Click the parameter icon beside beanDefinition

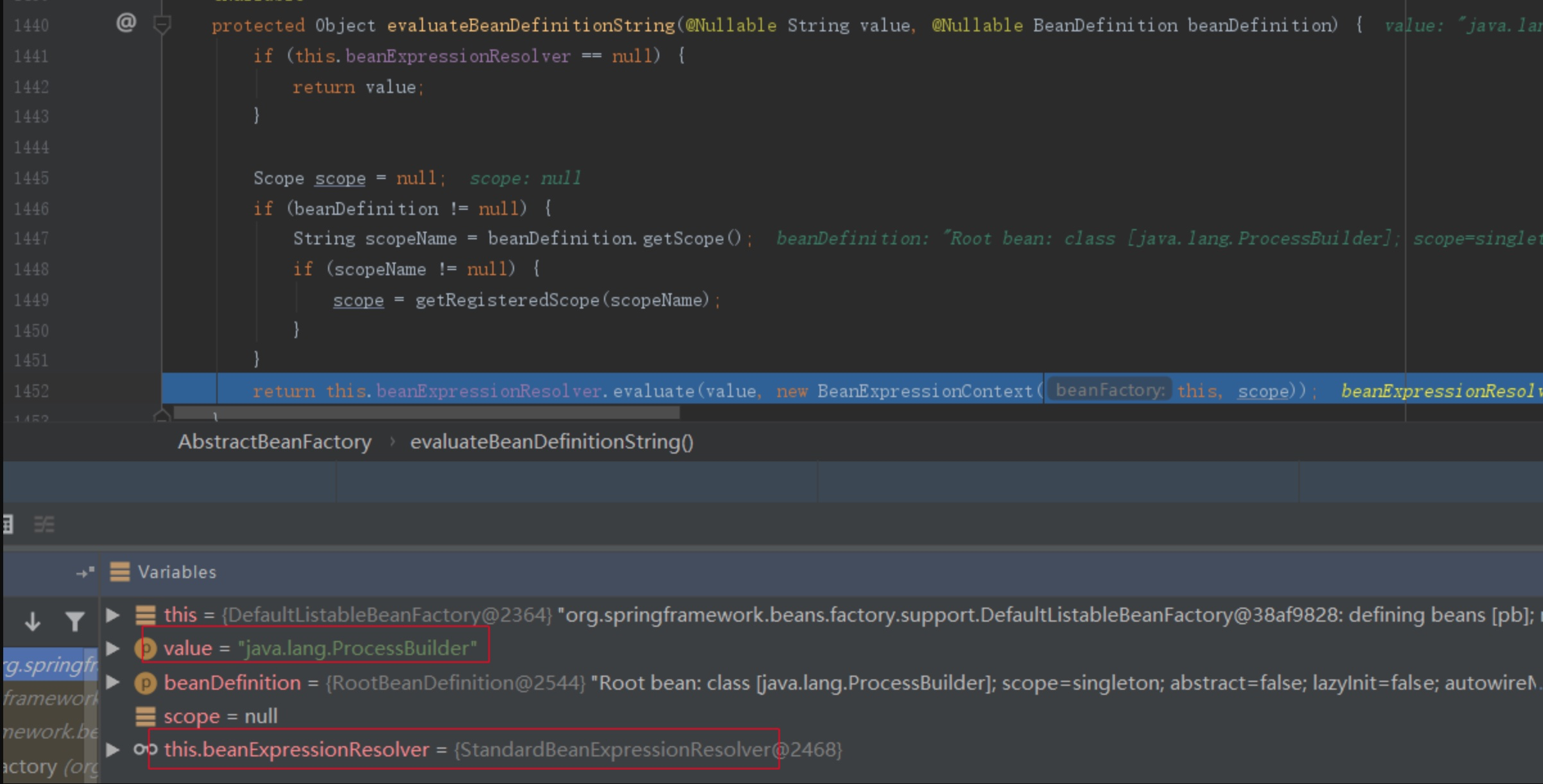coord(146,683)
